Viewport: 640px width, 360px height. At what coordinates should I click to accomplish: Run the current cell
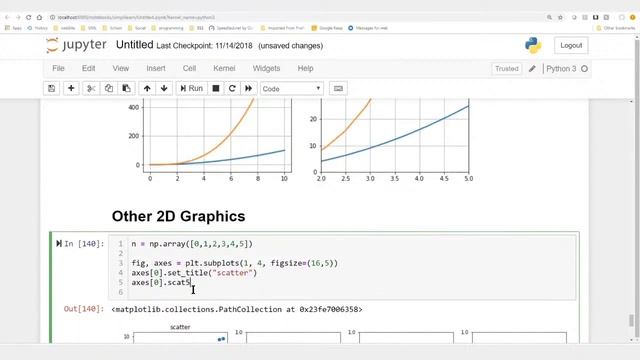[x=191, y=89]
